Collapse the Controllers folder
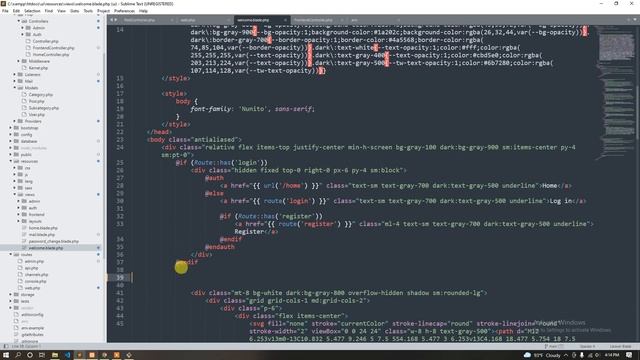 coord(18,21)
